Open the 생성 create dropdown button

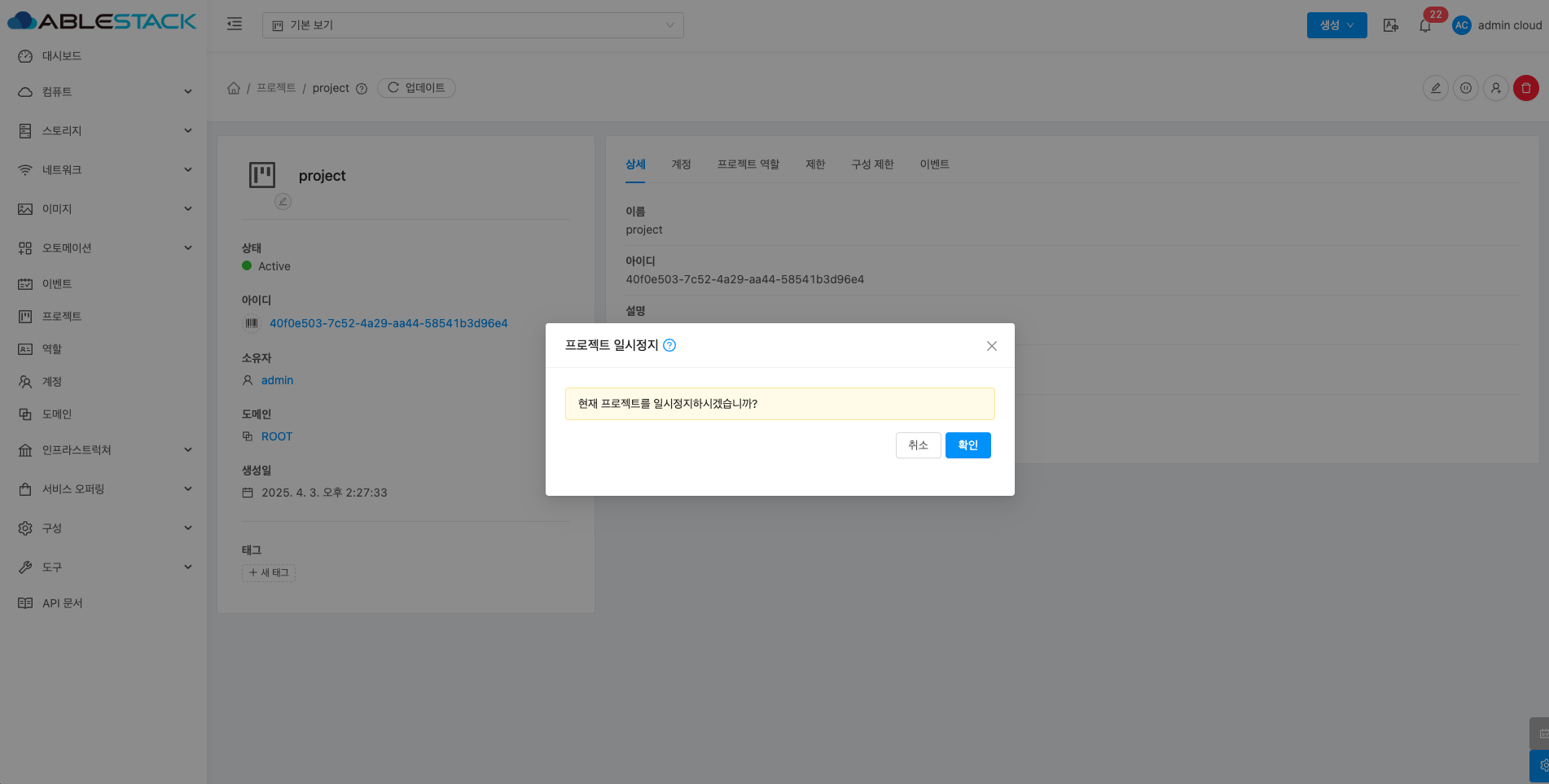[x=1336, y=25]
